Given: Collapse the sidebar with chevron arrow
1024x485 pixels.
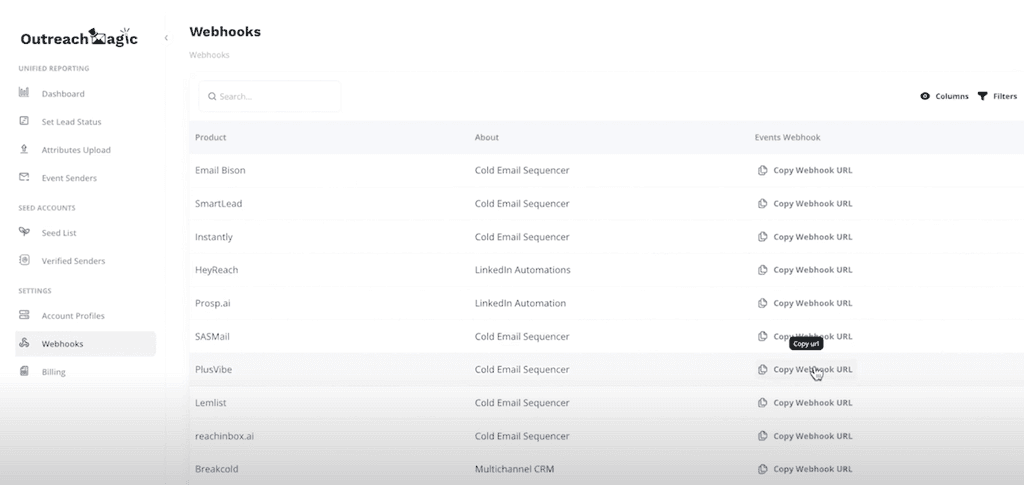Looking at the screenshot, I should click(x=166, y=38).
